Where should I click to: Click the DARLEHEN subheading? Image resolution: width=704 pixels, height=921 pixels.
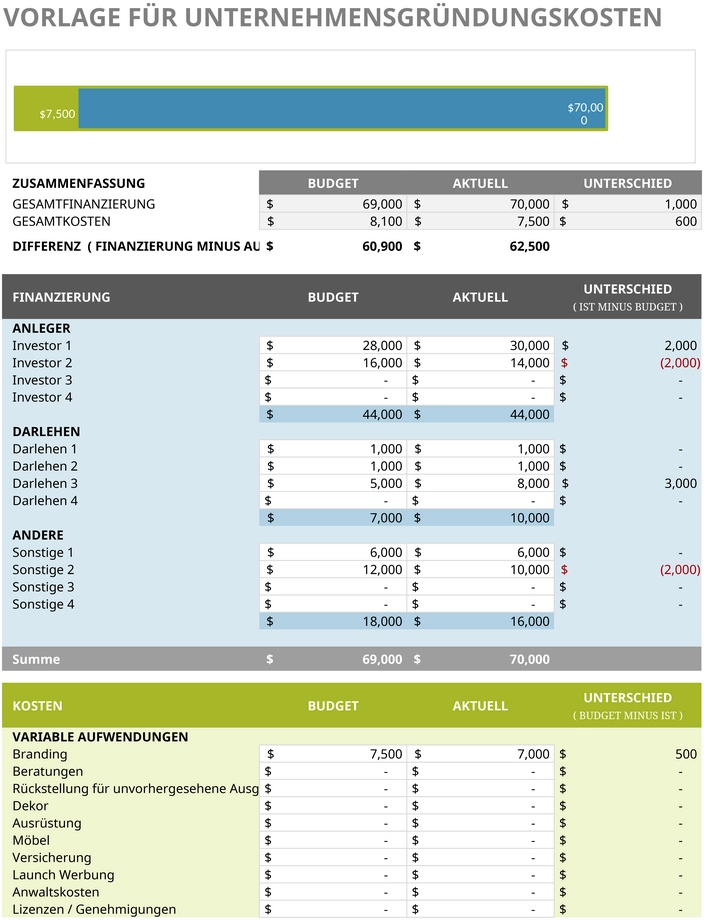(46, 432)
